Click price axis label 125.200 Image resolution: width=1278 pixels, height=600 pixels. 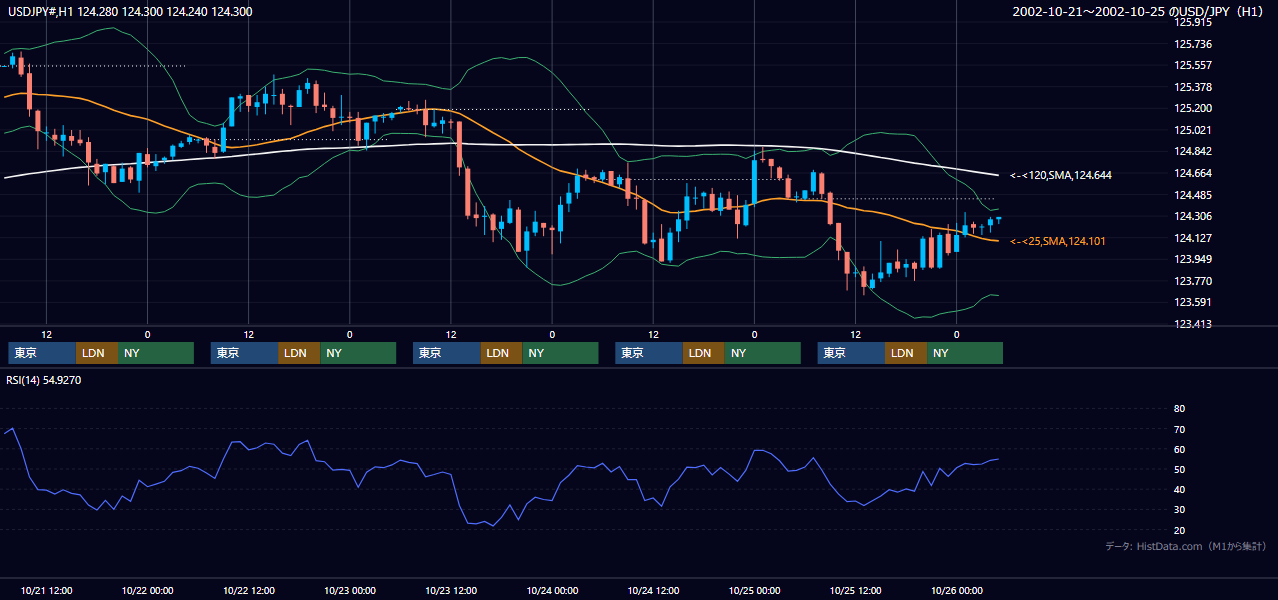click(x=1193, y=108)
